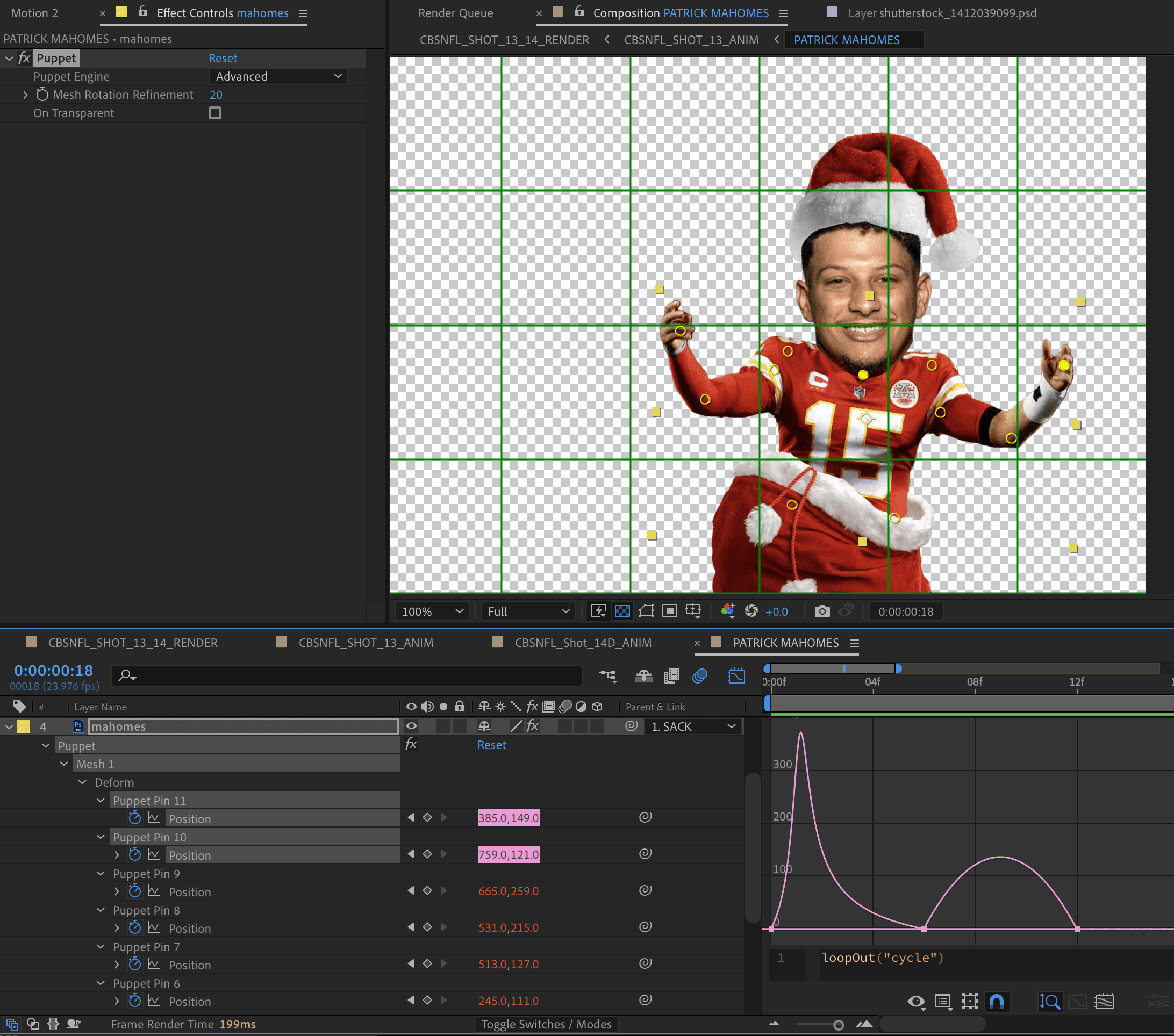The width and height of the screenshot is (1174, 1036).
Task: Hide the mahomes layer with eye icon
Action: (x=411, y=726)
